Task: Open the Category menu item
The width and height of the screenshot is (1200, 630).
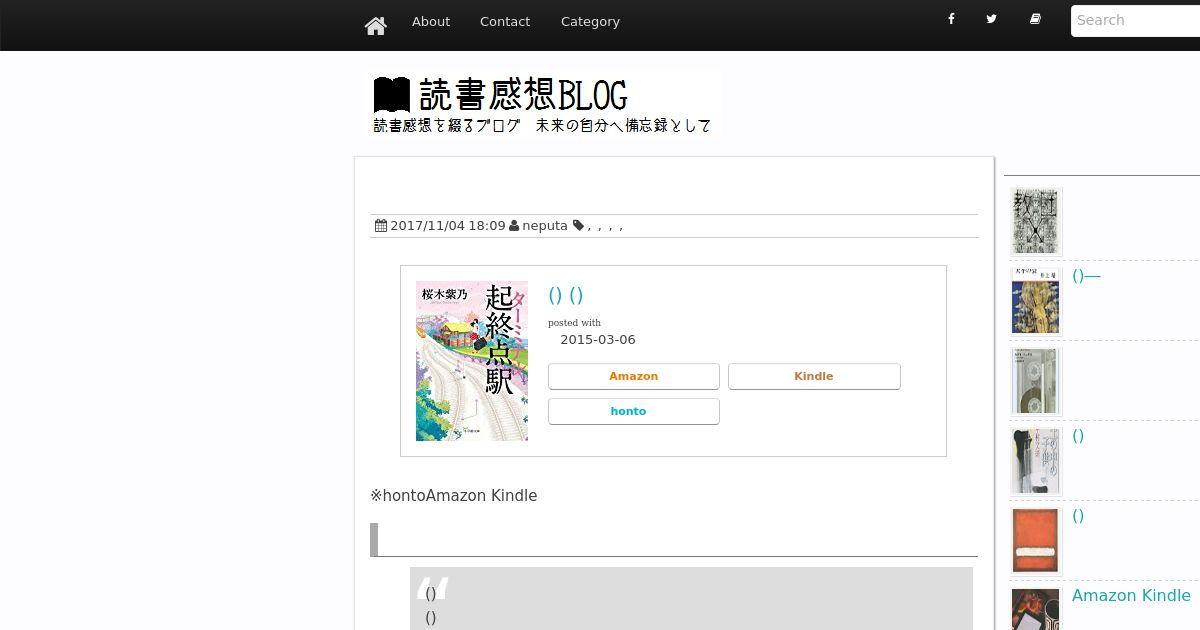Action: pyautogui.click(x=590, y=21)
